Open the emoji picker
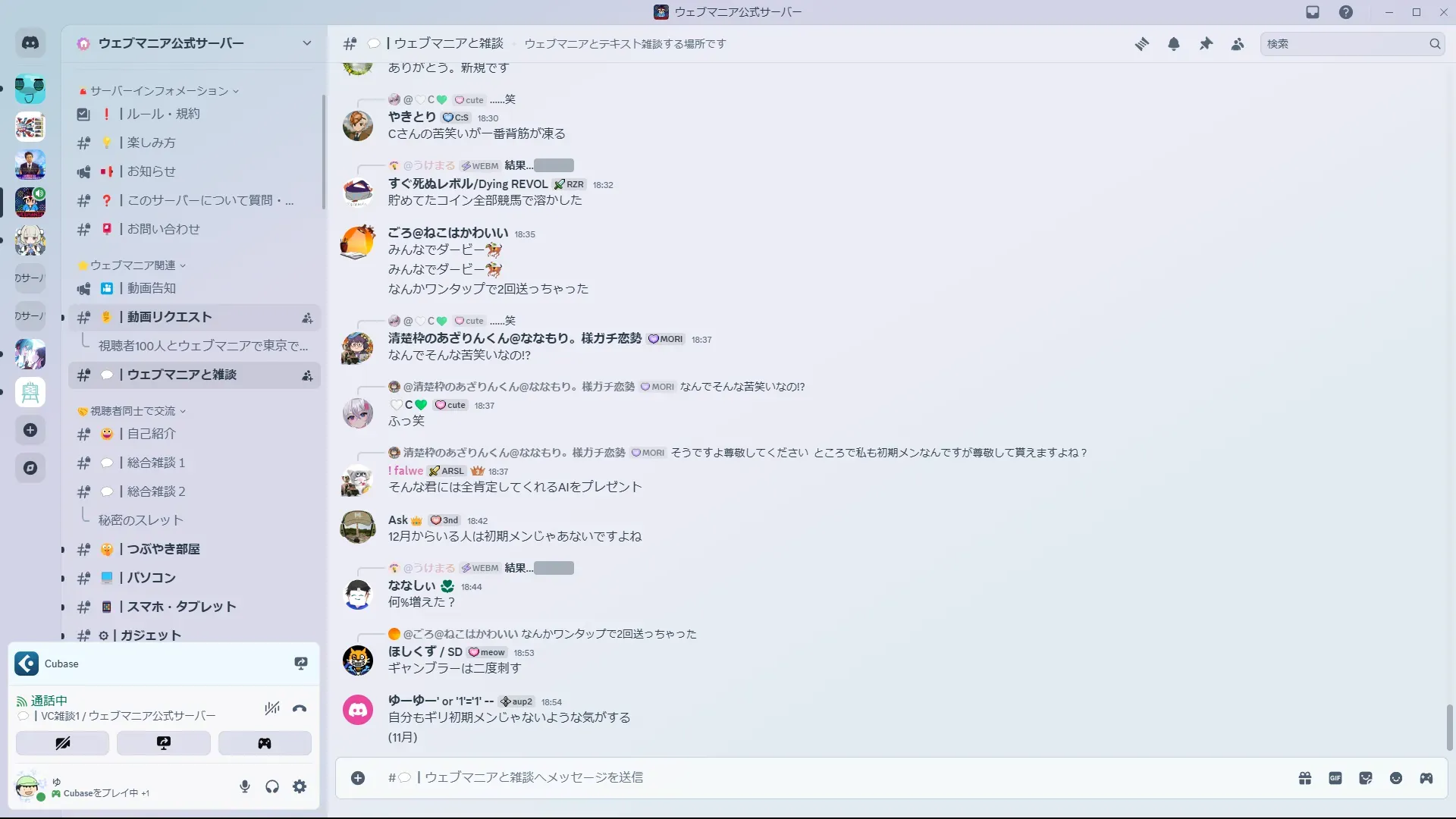 tap(1396, 778)
